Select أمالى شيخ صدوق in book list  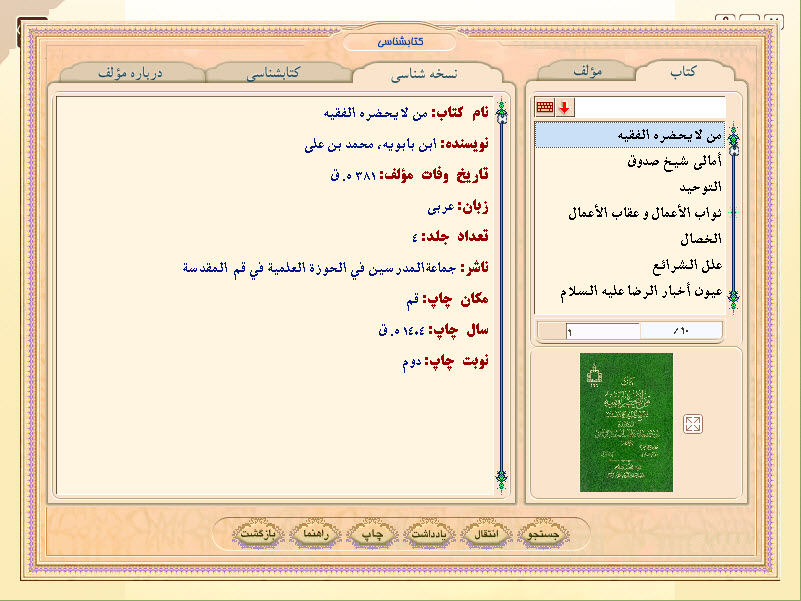click(x=630, y=161)
